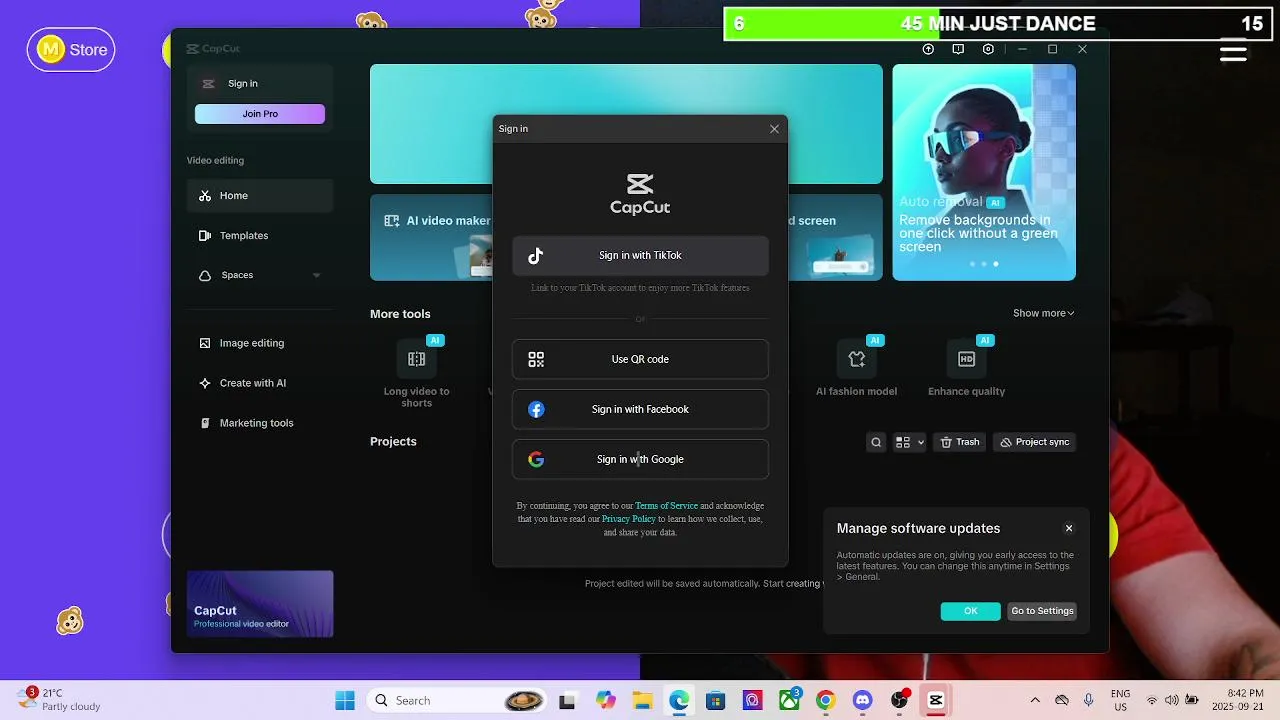Open the AI video maker card
Image resolution: width=1280 pixels, height=720 pixels.
(431, 237)
